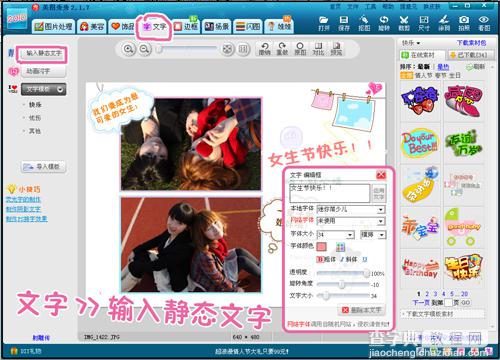Select the 涂鸦 doodle brush icon
Viewport: 500px width, 360px height.
click(444, 23)
